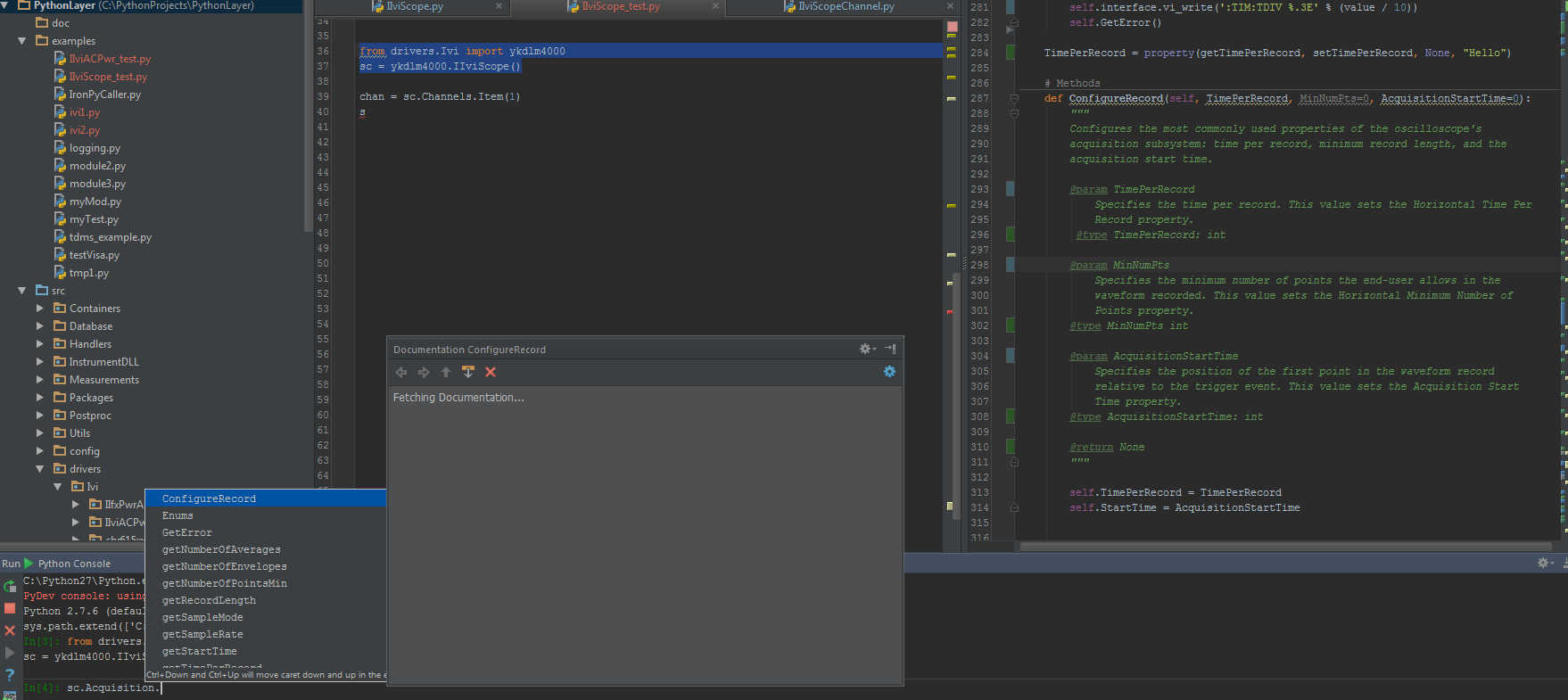Collapse the drivers folder in project tree
1568x700 pixels.
click(x=40, y=469)
